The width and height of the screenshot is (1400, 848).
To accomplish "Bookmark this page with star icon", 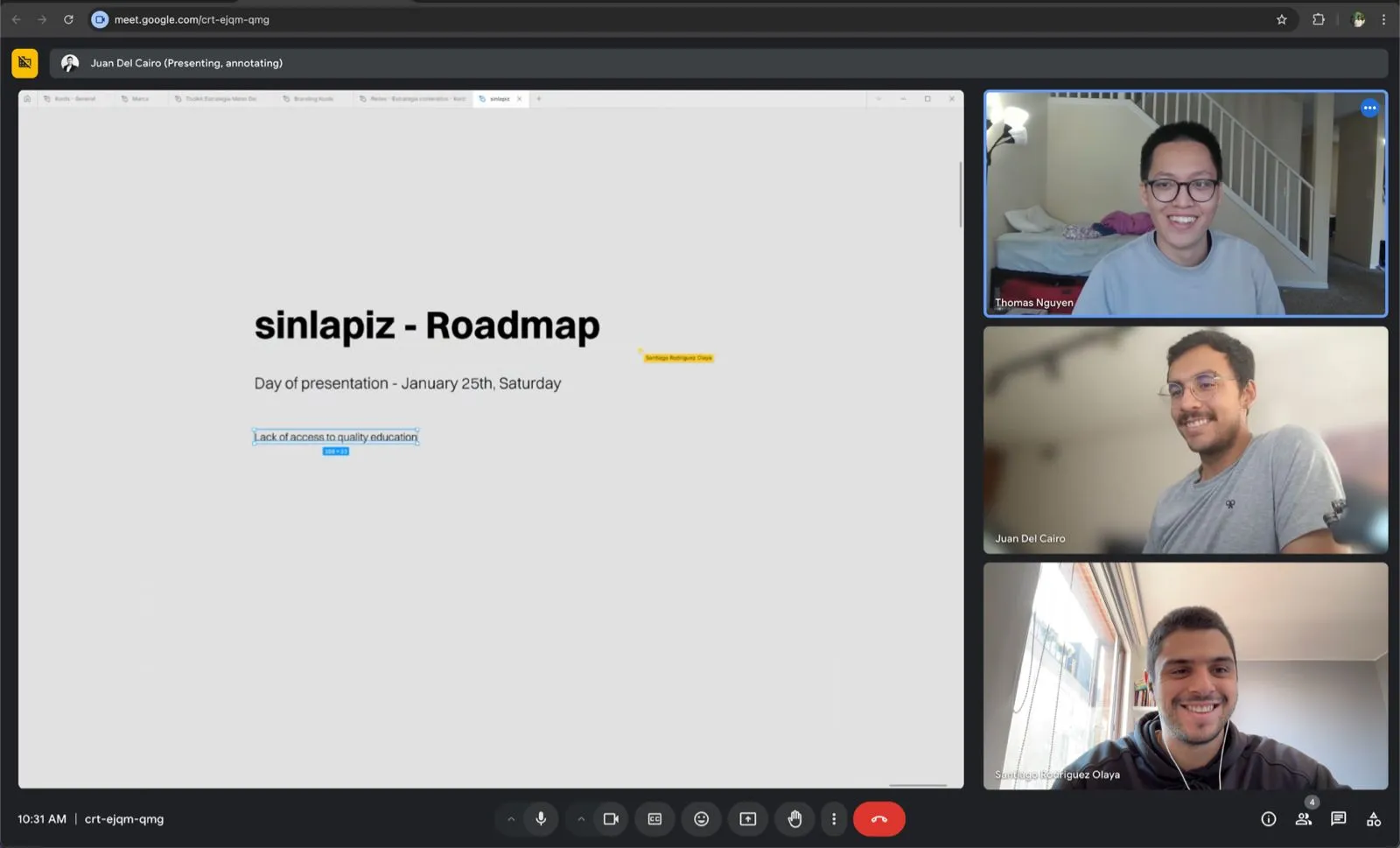I will tap(1281, 19).
